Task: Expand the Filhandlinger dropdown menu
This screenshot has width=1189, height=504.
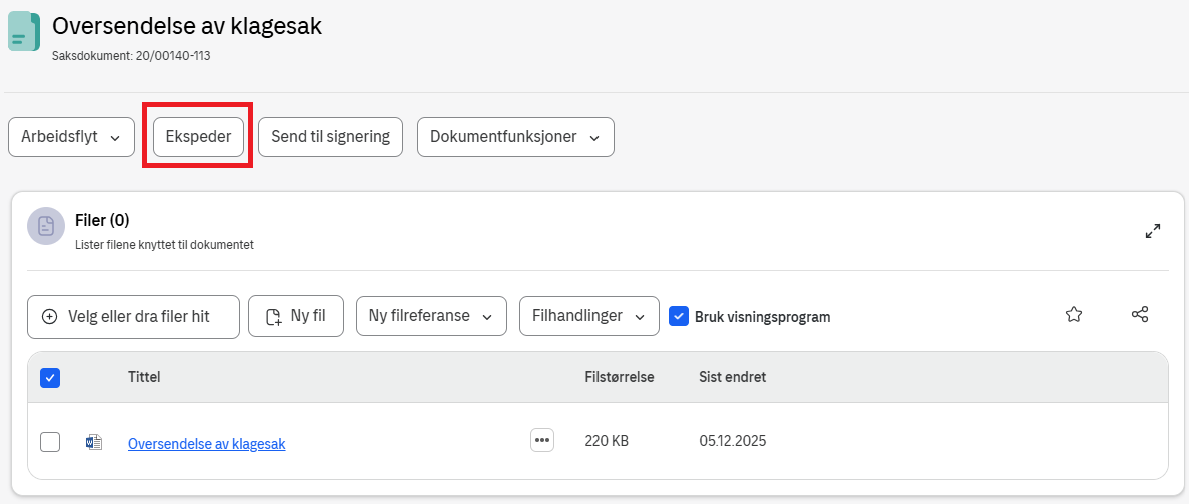Action: tap(588, 316)
